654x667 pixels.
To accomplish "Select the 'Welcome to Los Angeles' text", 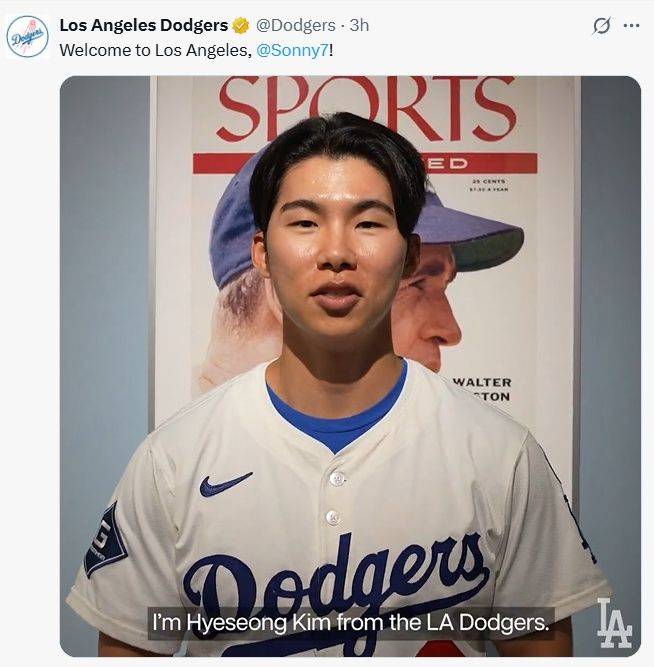I will (154, 51).
